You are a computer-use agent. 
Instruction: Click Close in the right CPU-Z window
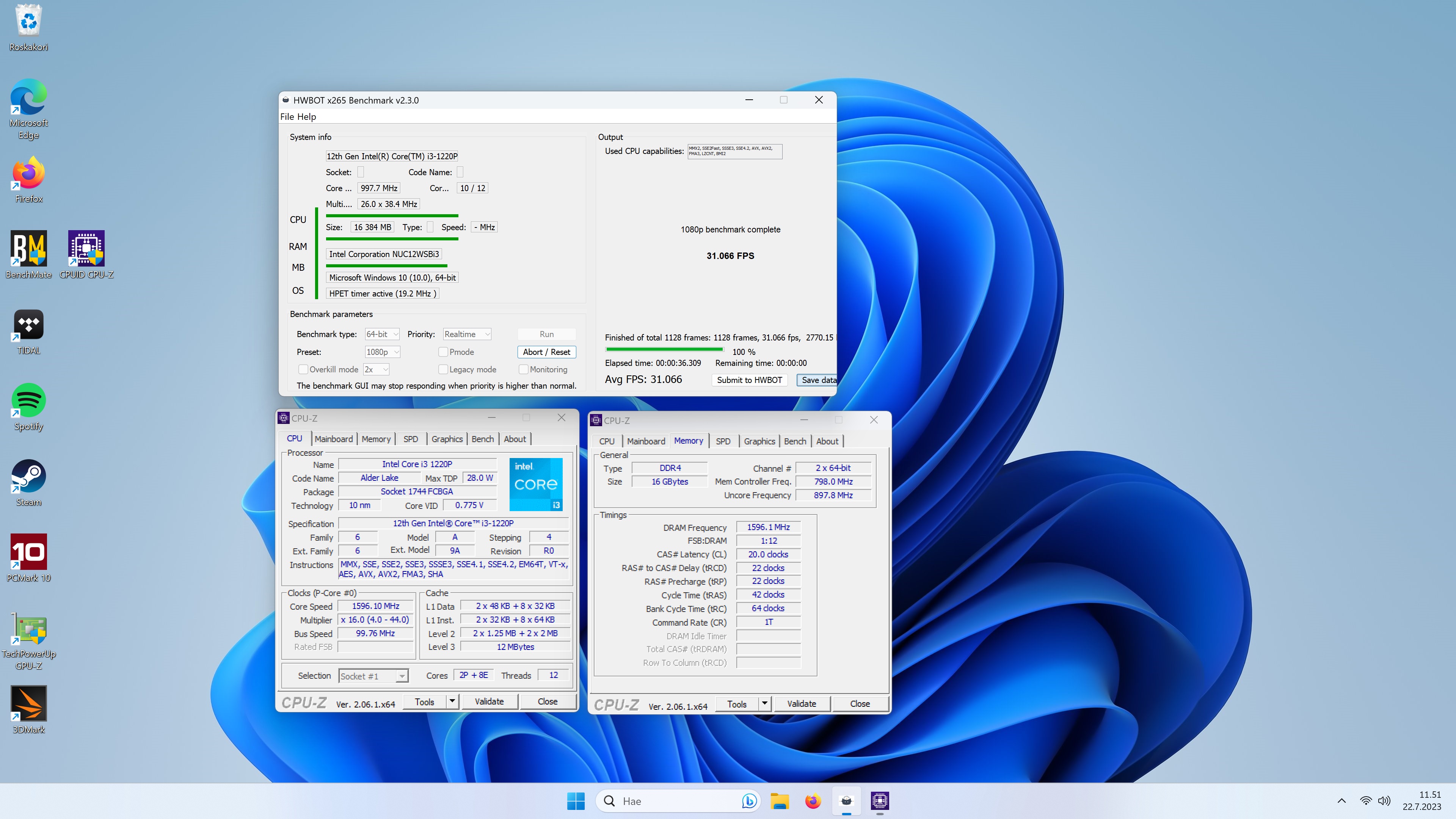(x=860, y=704)
